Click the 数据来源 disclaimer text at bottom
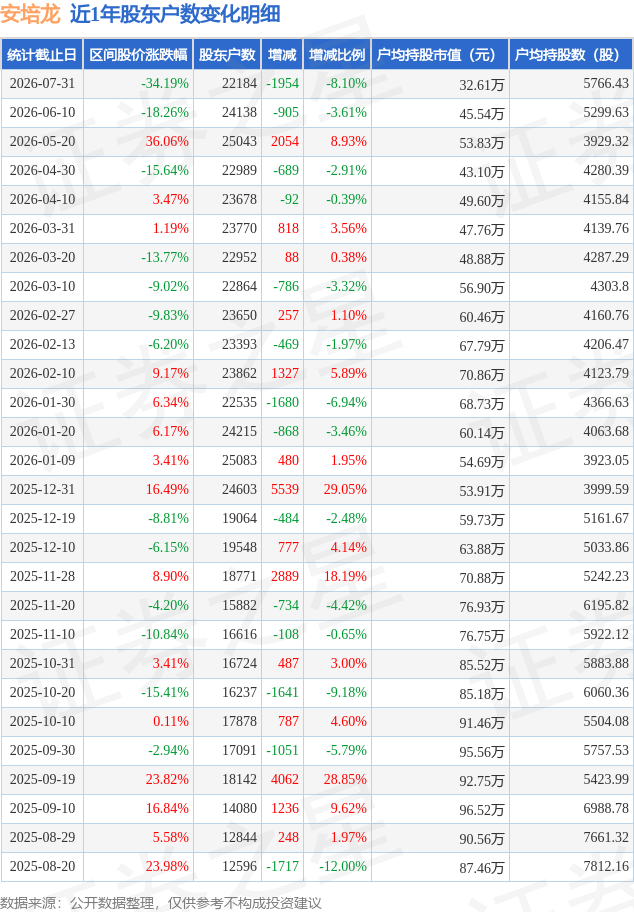This screenshot has width=634, height=912. (x=161, y=903)
